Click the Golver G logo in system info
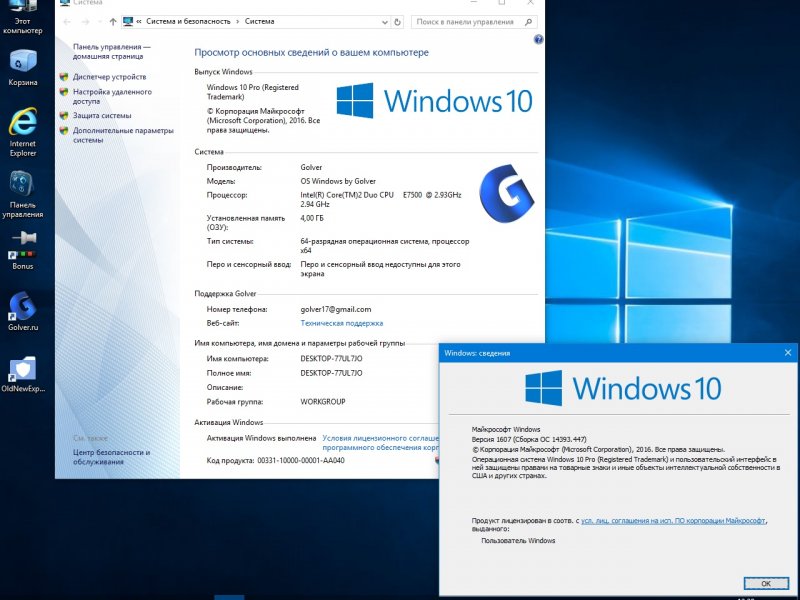The image size is (800, 600). tap(506, 193)
